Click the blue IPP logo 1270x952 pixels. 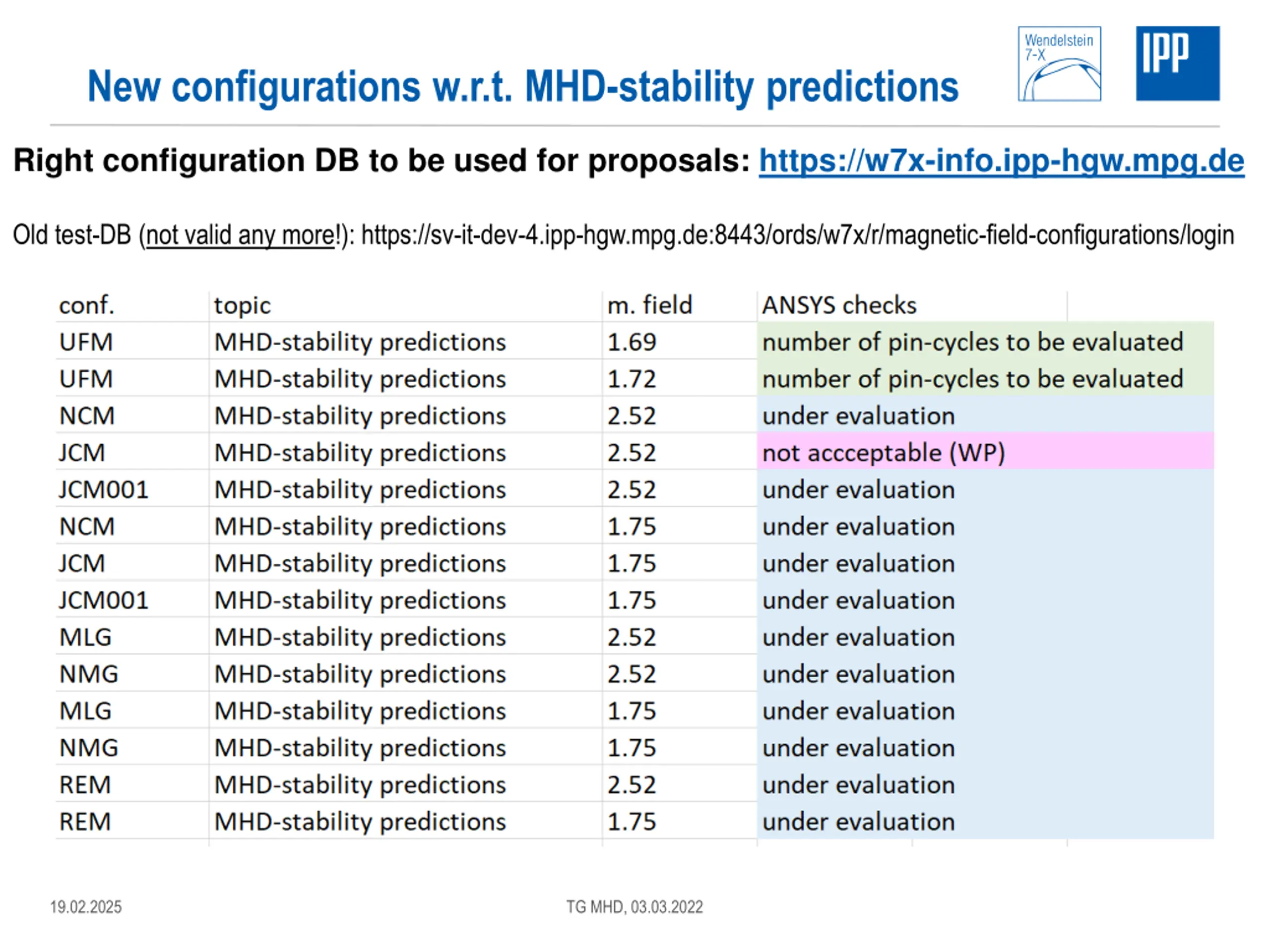(x=1177, y=63)
